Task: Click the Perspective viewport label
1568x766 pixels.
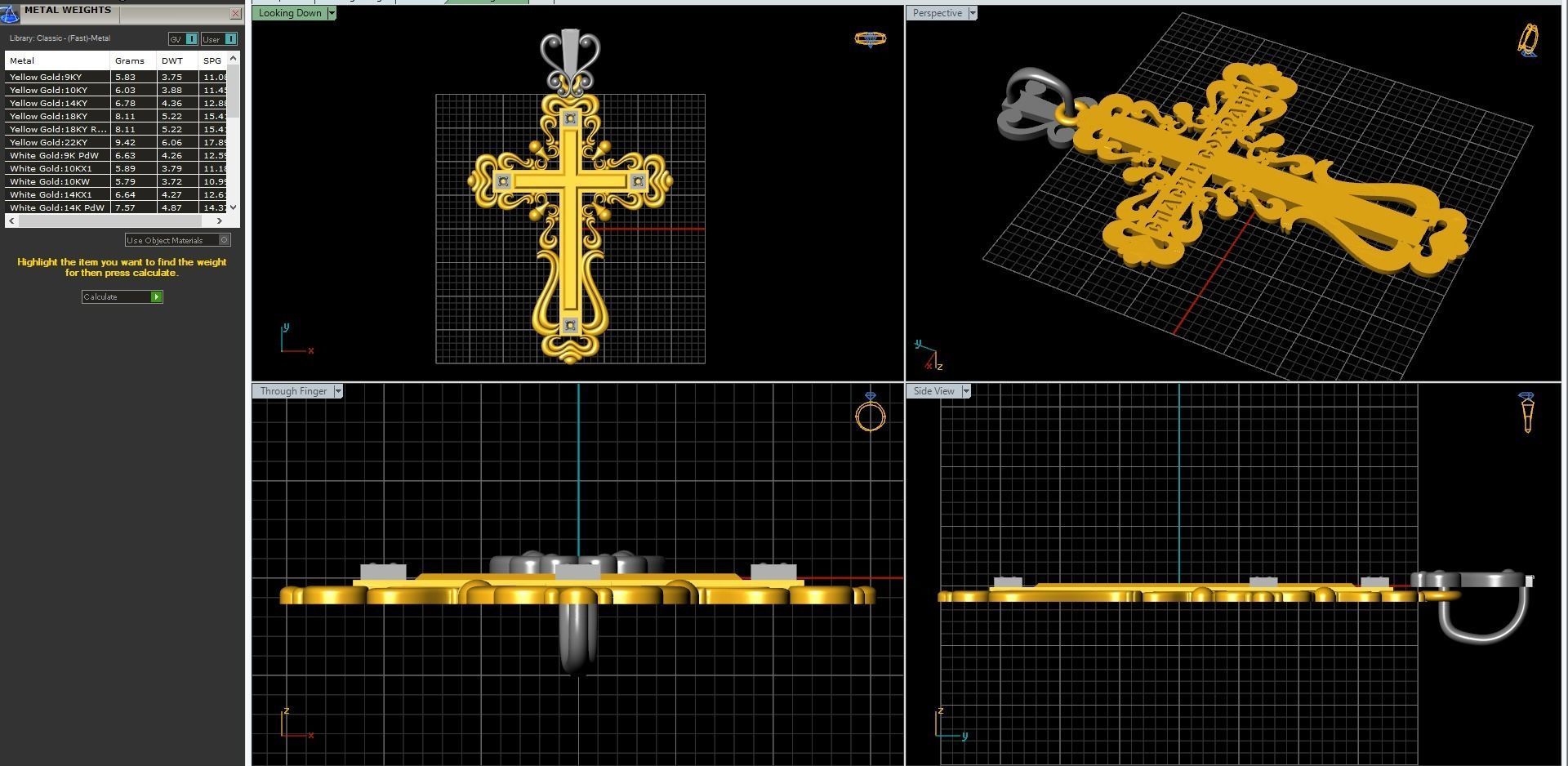Action: (x=937, y=13)
